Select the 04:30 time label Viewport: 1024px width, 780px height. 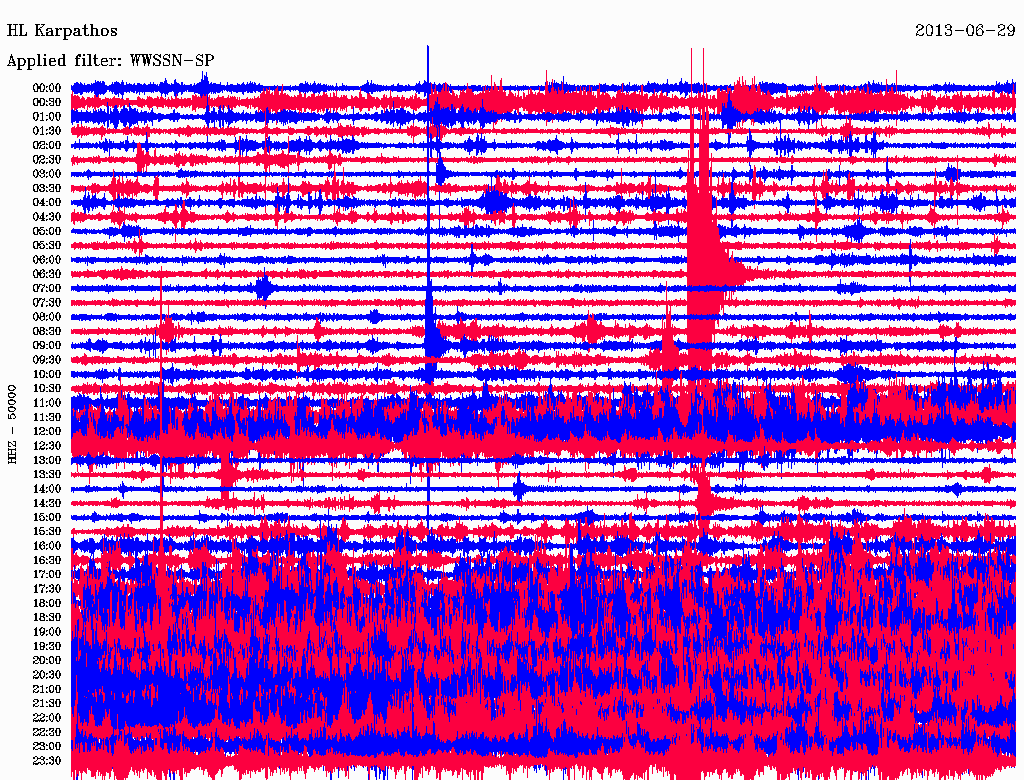47,217
